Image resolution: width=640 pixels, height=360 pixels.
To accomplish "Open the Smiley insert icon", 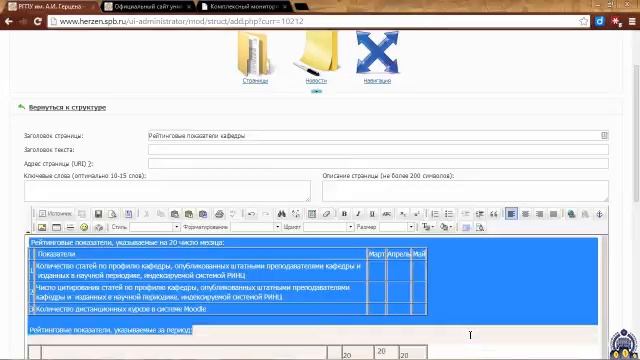I will tap(84, 227).
